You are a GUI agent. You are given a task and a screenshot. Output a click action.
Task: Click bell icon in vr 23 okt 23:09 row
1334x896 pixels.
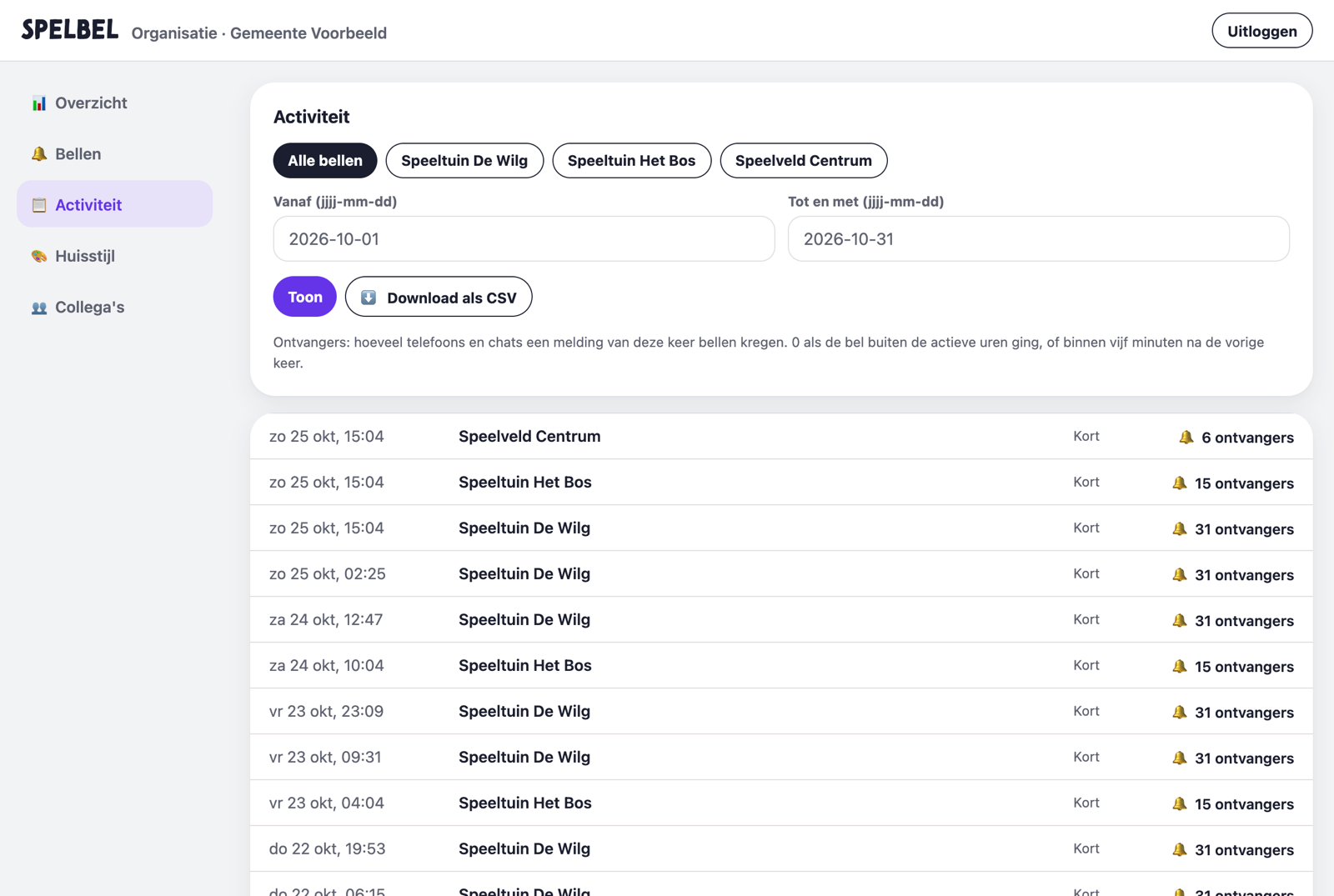pos(1180,712)
